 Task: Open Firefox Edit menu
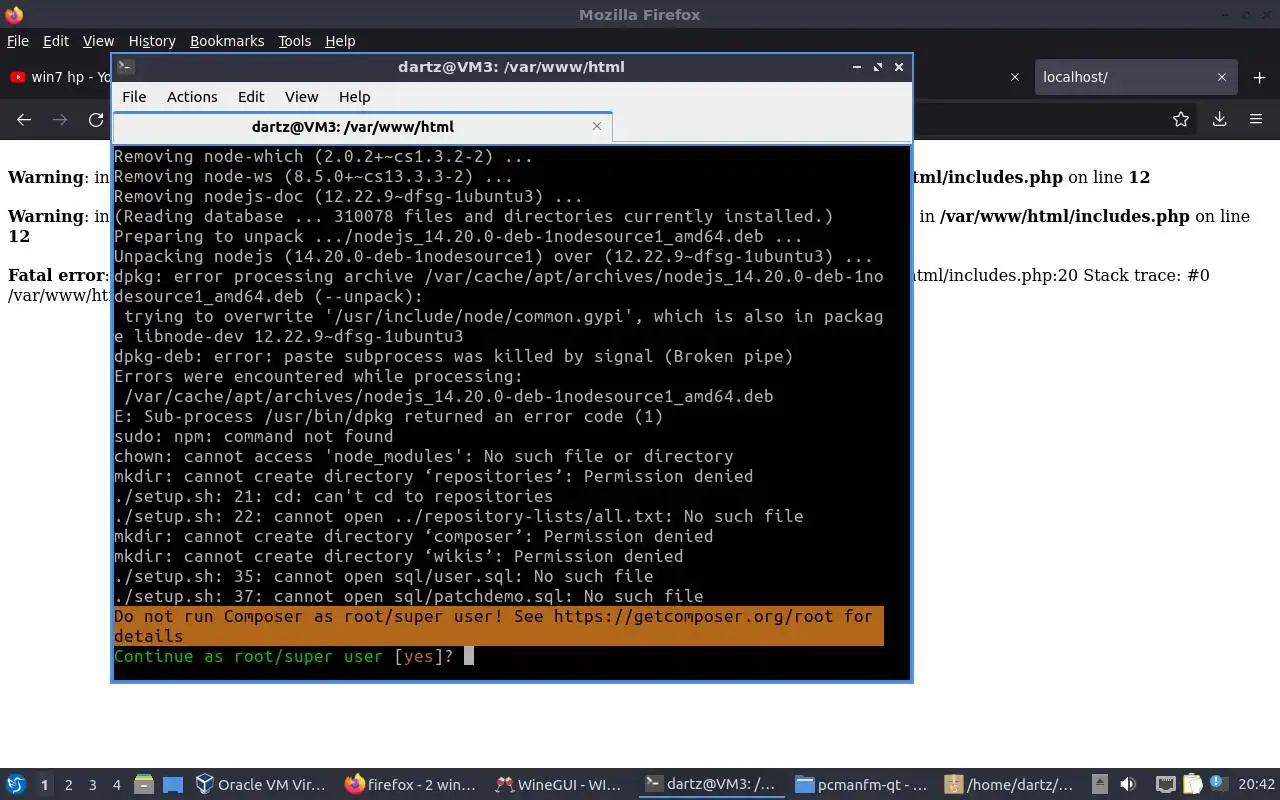pyautogui.click(x=56, y=41)
